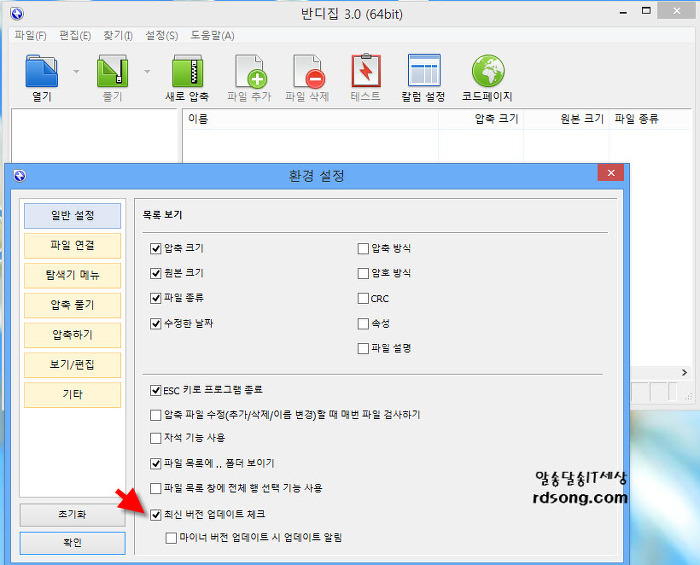The width and height of the screenshot is (700, 565).
Task: Click the 풀기 (Extract) toolbar icon
Action: [x=113, y=72]
